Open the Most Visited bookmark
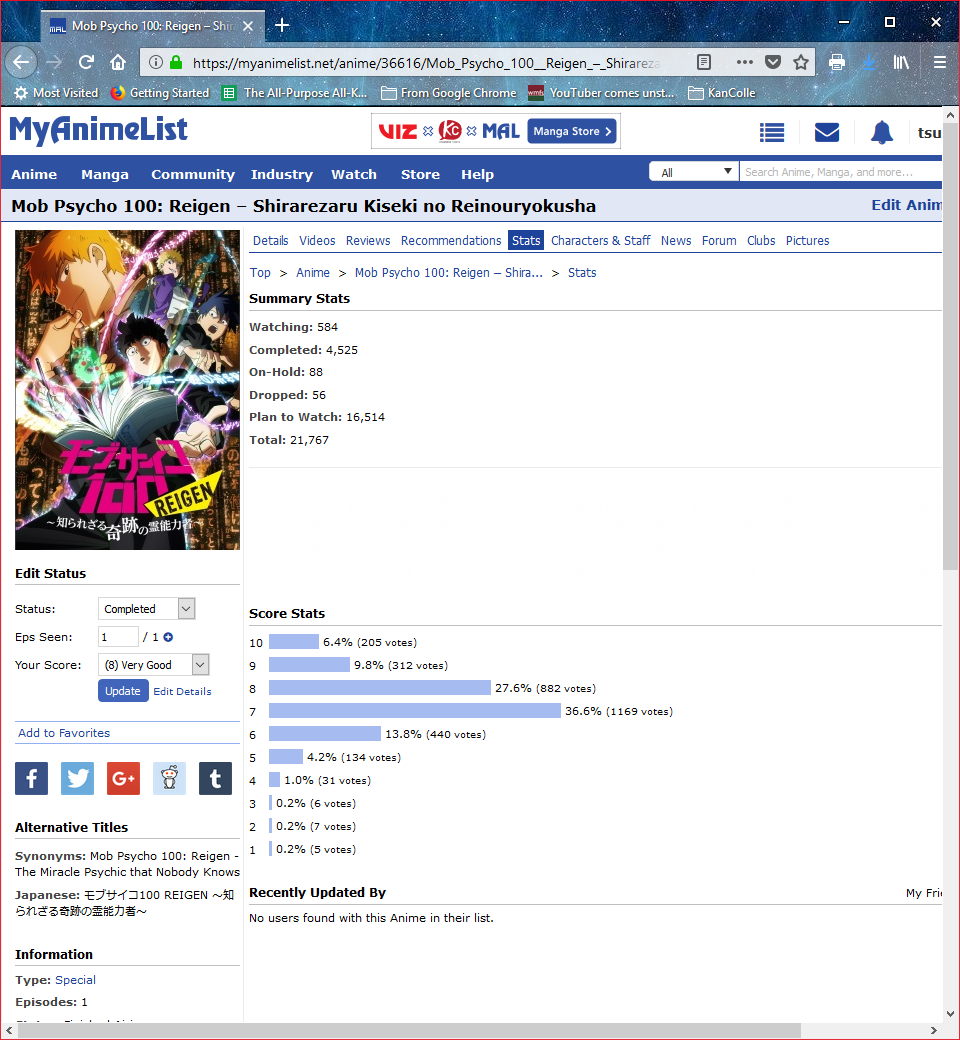The width and height of the screenshot is (960, 1040). [56, 93]
